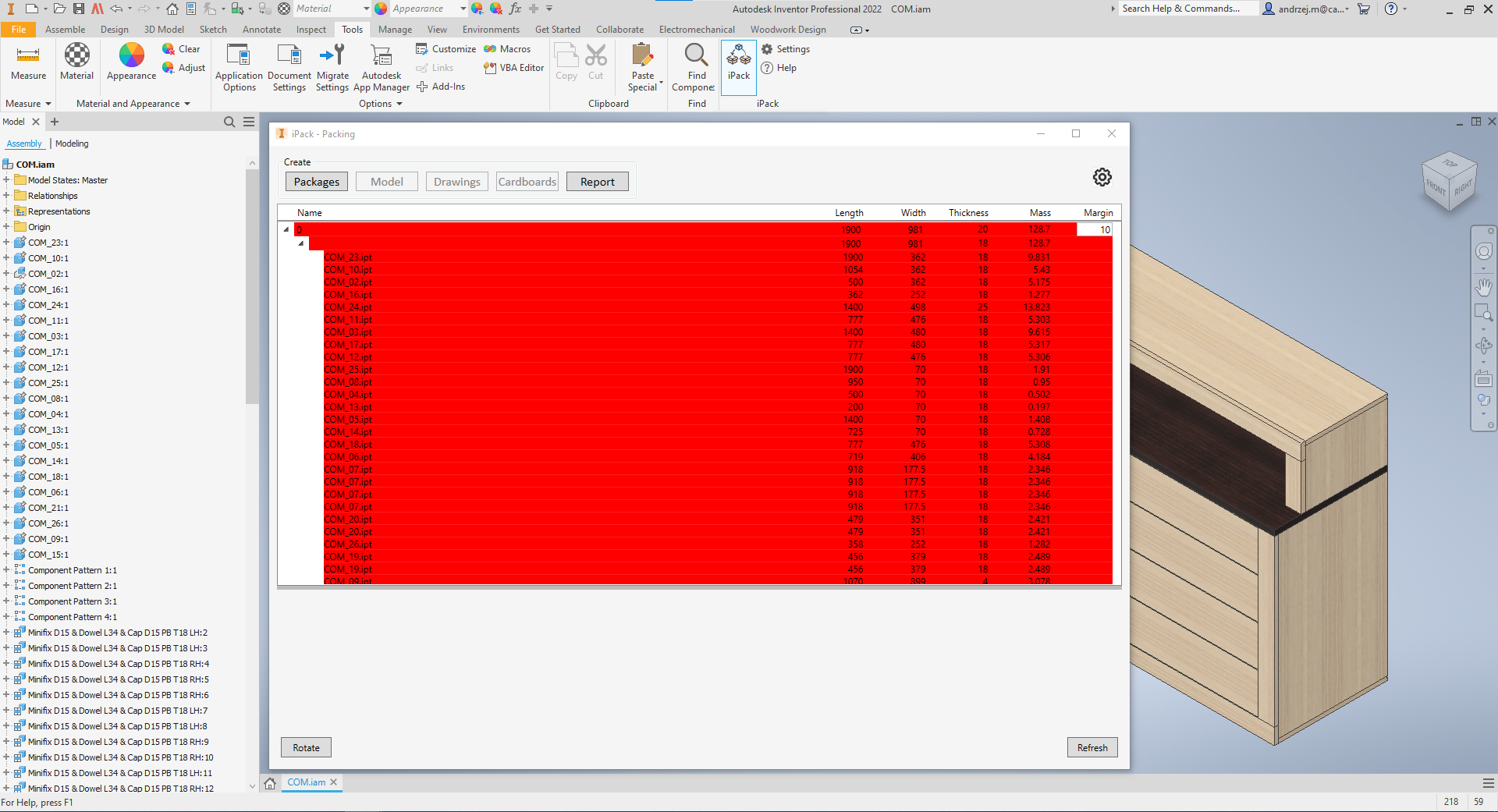Open the VBA Editor
Image resolution: width=1498 pixels, height=812 pixels.
click(x=514, y=68)
